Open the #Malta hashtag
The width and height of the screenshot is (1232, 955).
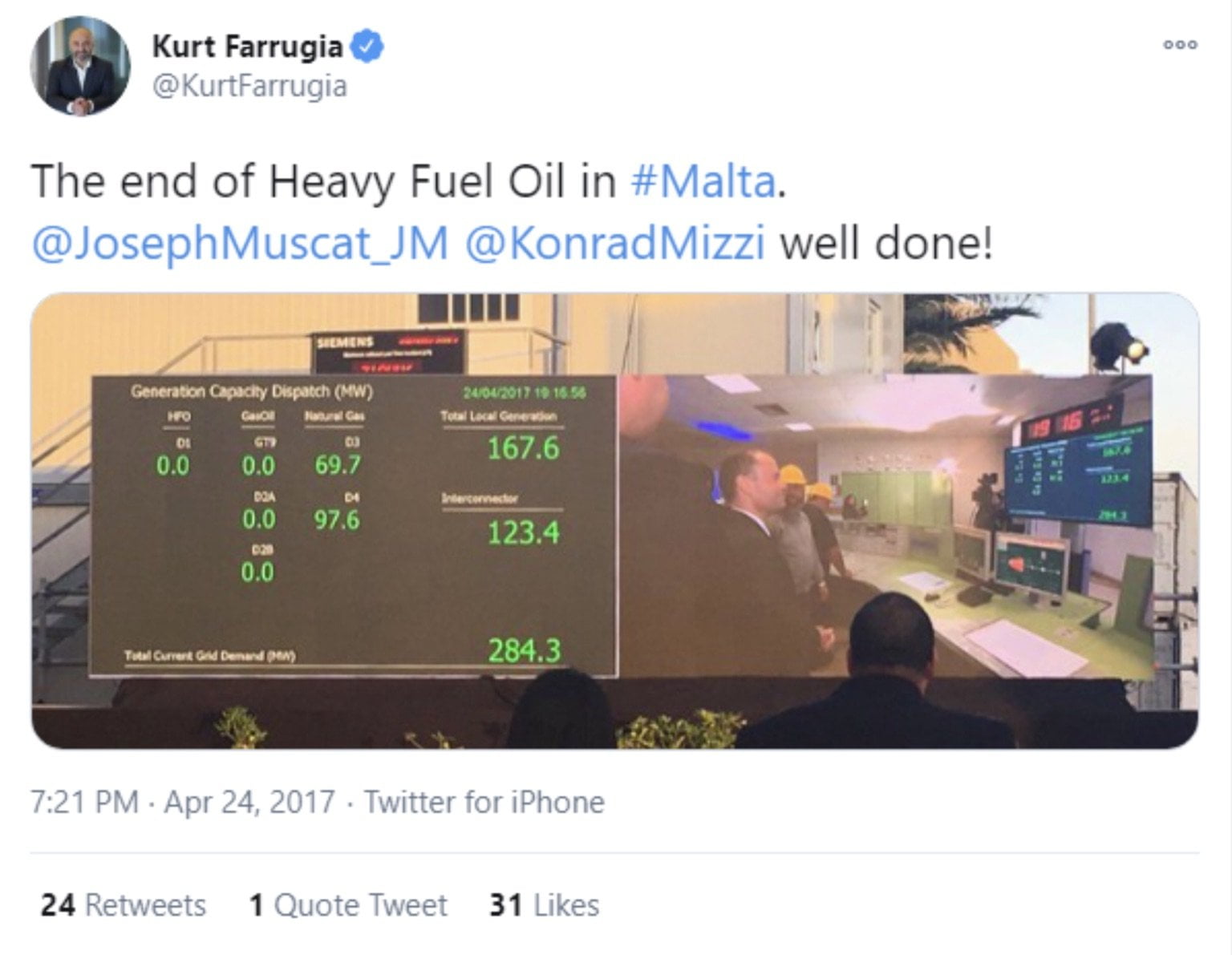click(703, 181)
